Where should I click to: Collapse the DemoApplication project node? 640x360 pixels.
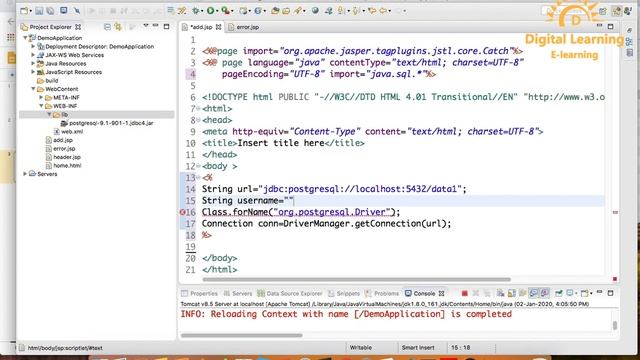point(25,38)
